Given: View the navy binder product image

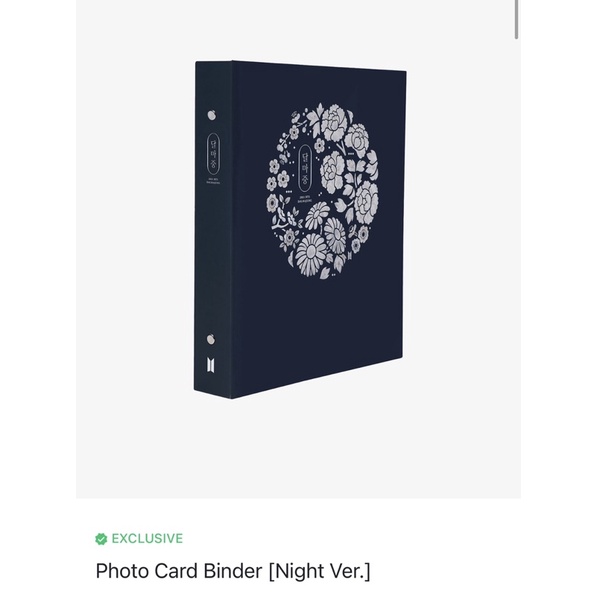Looking at the screenshot, I should coord(300,230).
